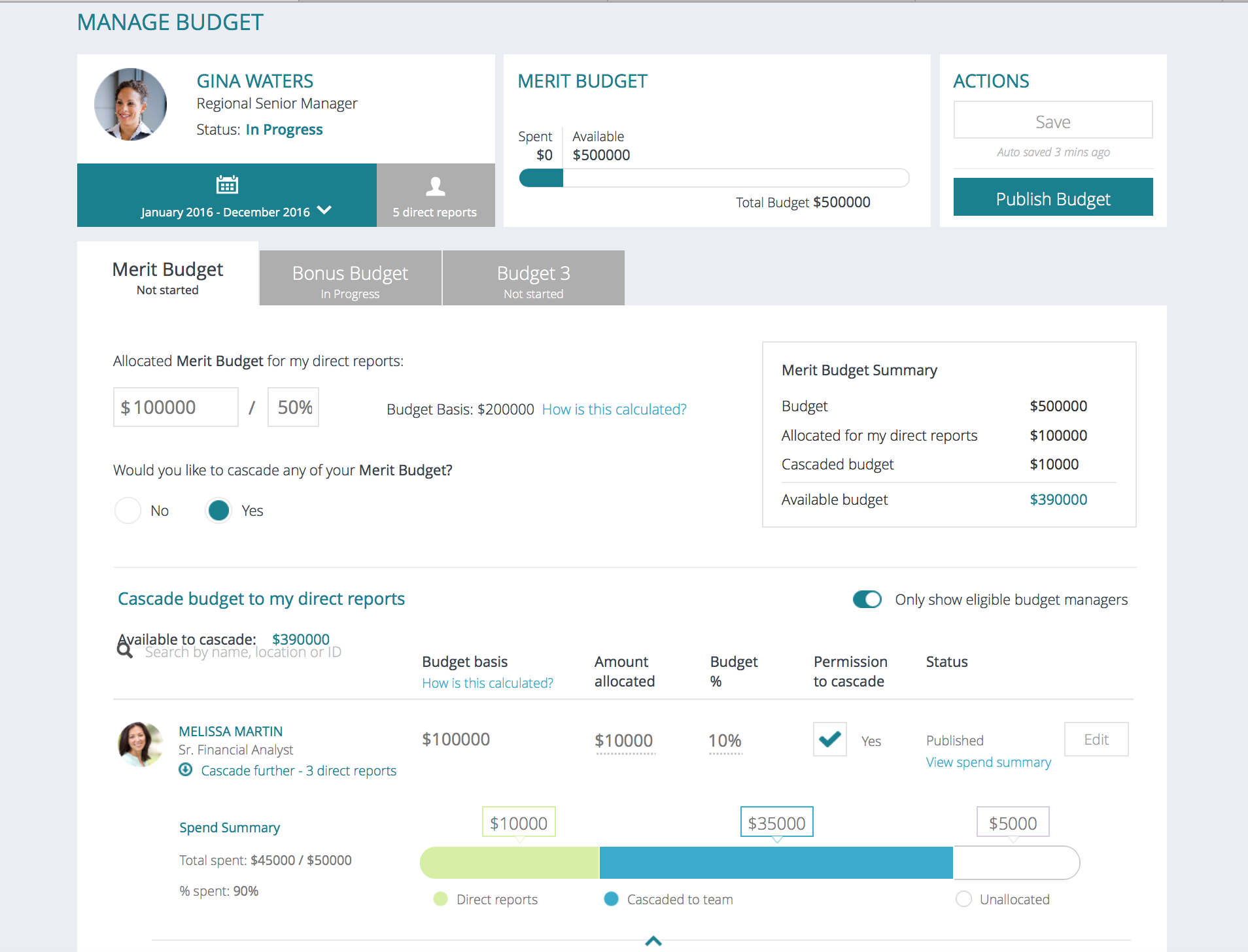
Task: Click the Publish Budget button
Action: [x=1052, y=197]
